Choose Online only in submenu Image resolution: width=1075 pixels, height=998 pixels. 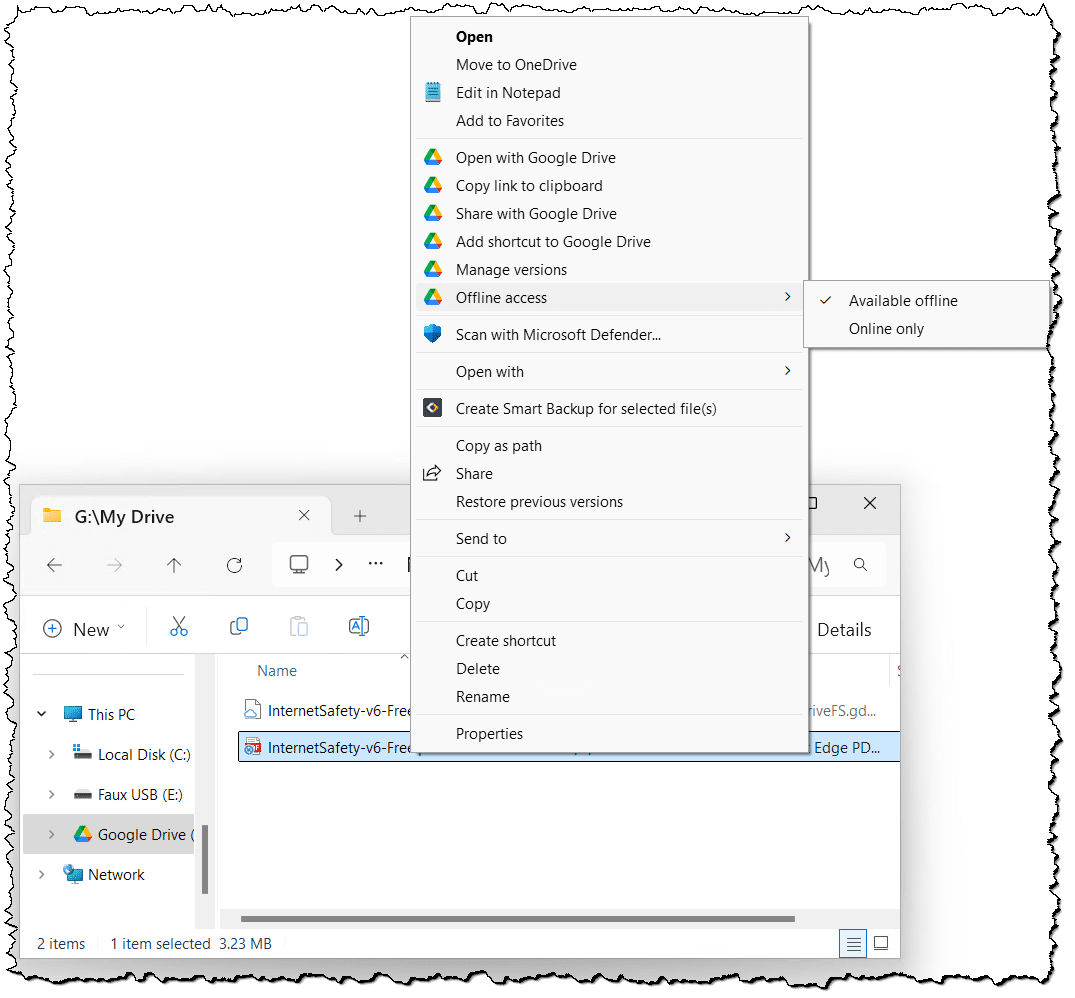coord(886,329)
